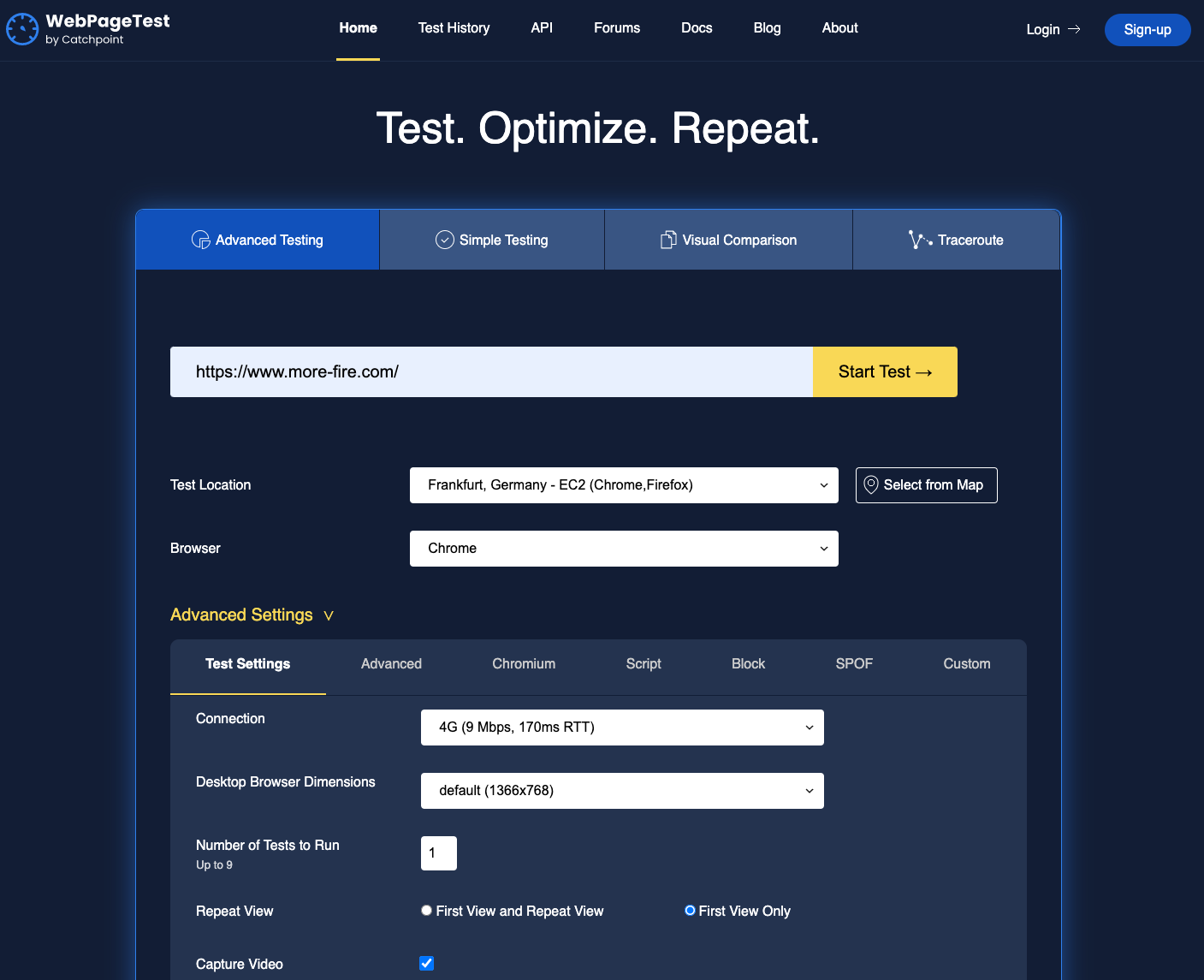Open the SPOF settings tab

pyautogui.click(x=854, y=664)
